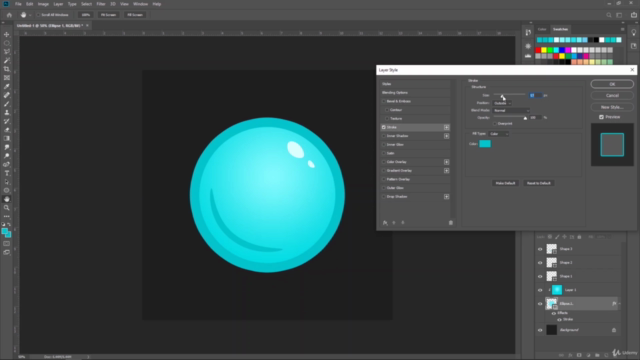Enable the Inner Shadow checkbox
This screenshot has height=360, width=640.
(384, 136)
